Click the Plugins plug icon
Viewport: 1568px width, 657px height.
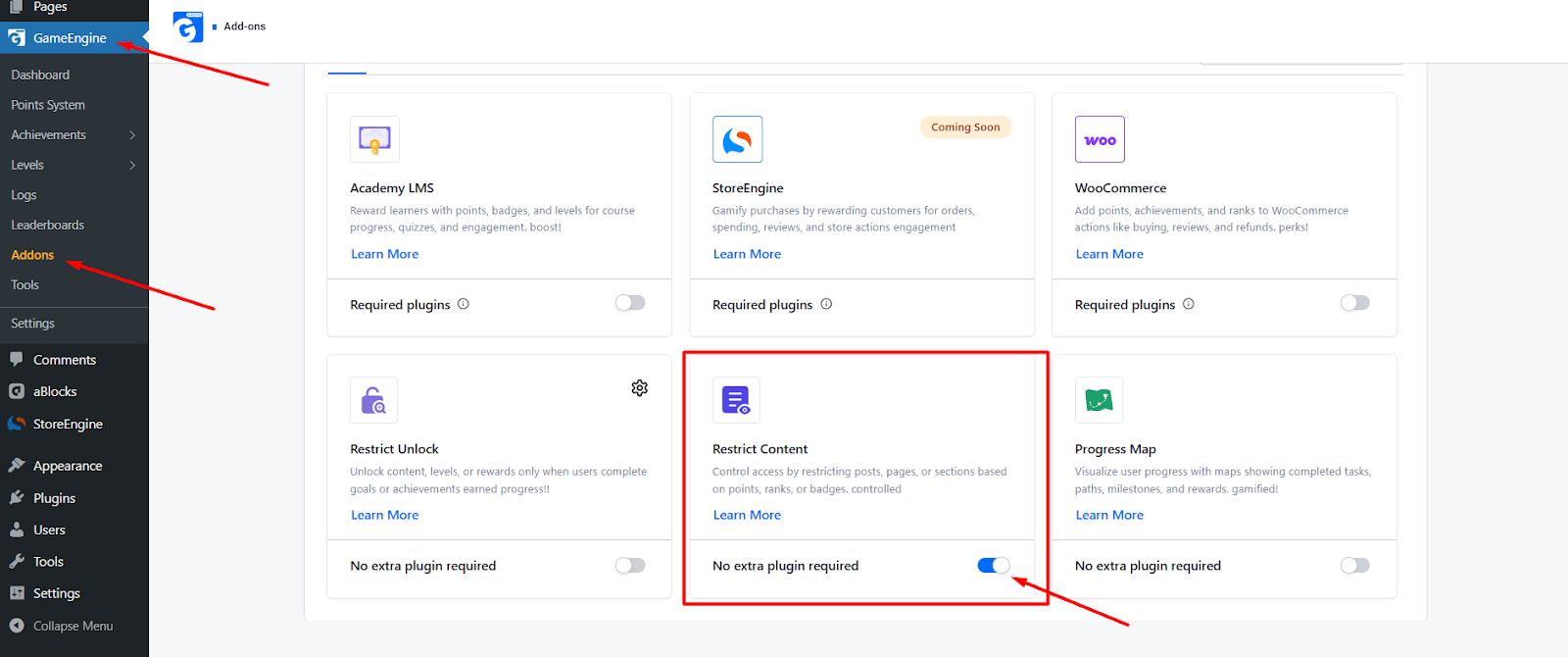(17, 498)
